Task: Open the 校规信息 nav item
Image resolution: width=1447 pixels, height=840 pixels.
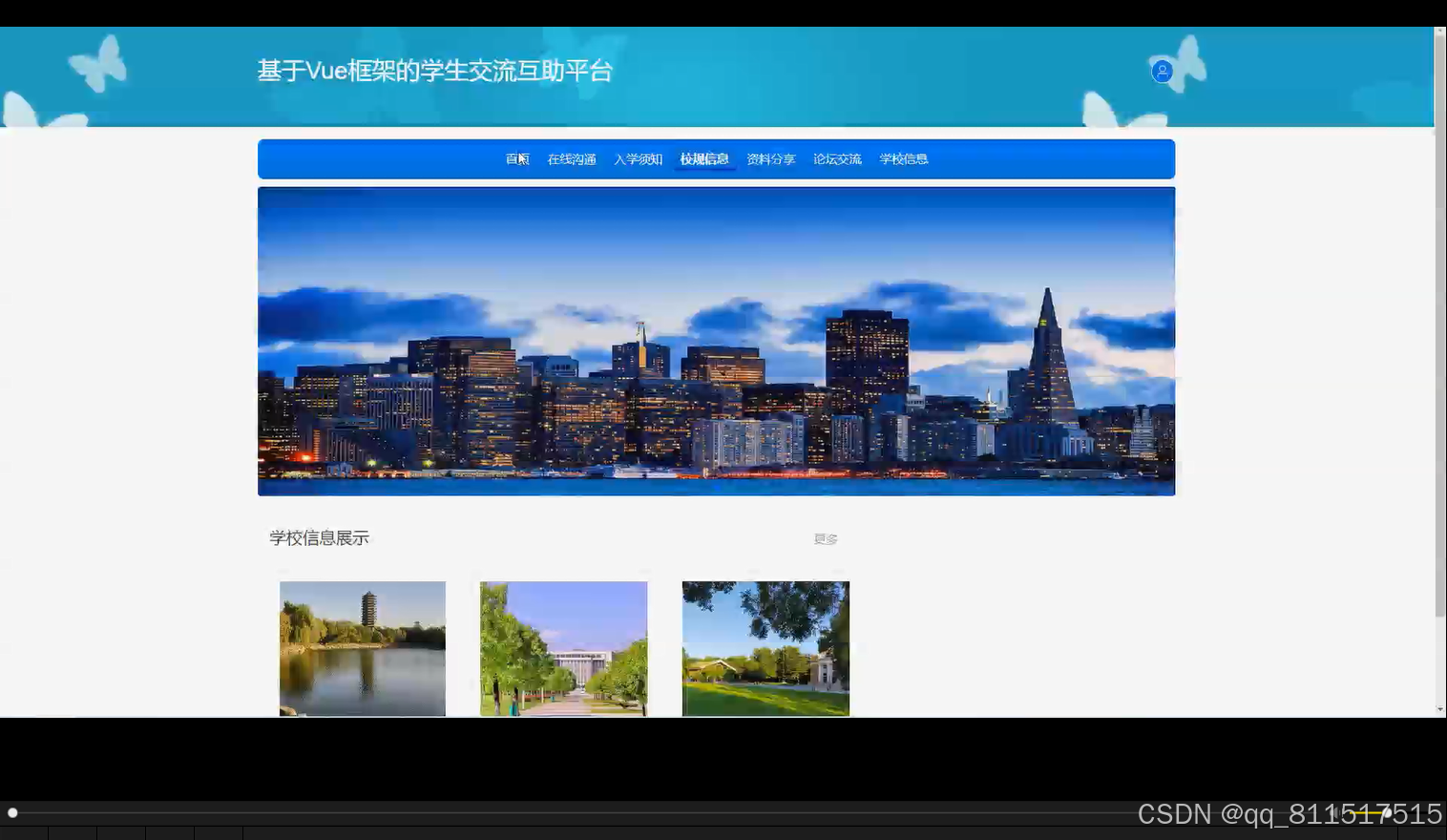Action: click(704, 159)
